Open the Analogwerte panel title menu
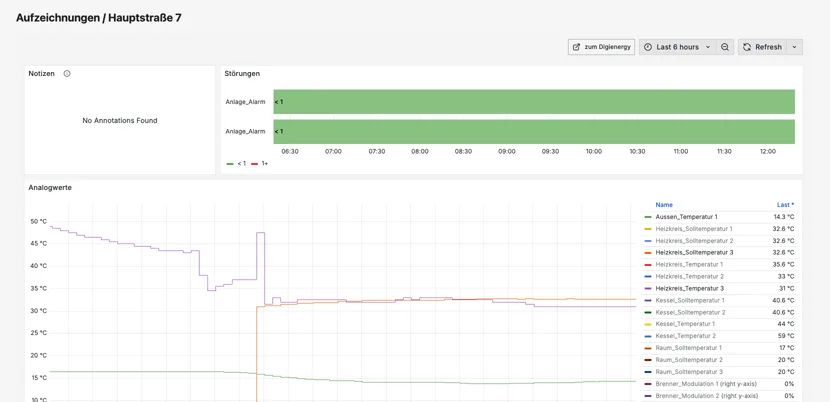Image resolution: width=830 pixels, height=402 pixels. (x=50, y=187)
